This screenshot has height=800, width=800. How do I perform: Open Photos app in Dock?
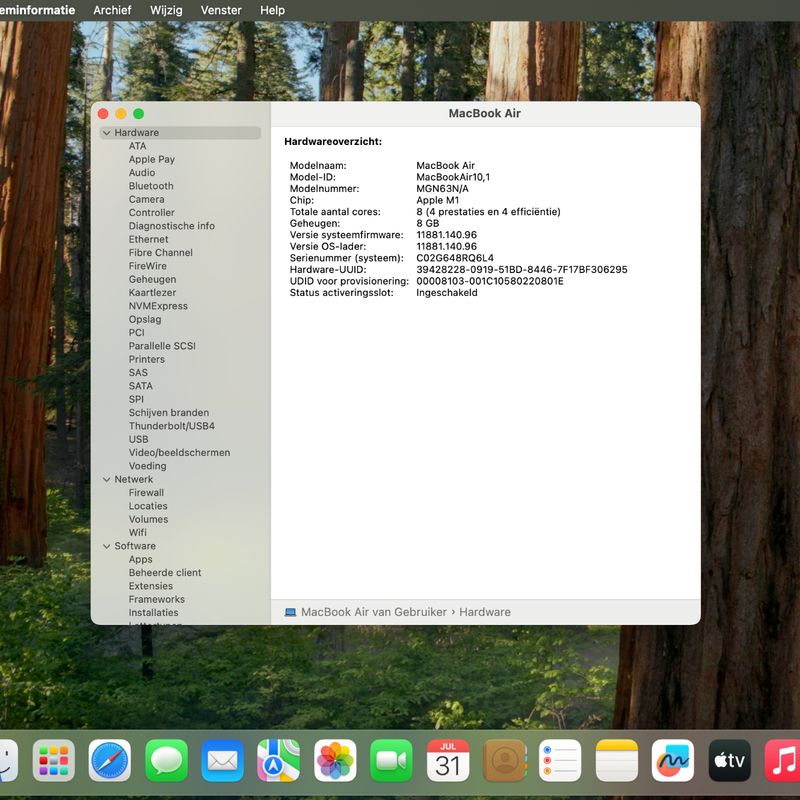click(335, 760)
